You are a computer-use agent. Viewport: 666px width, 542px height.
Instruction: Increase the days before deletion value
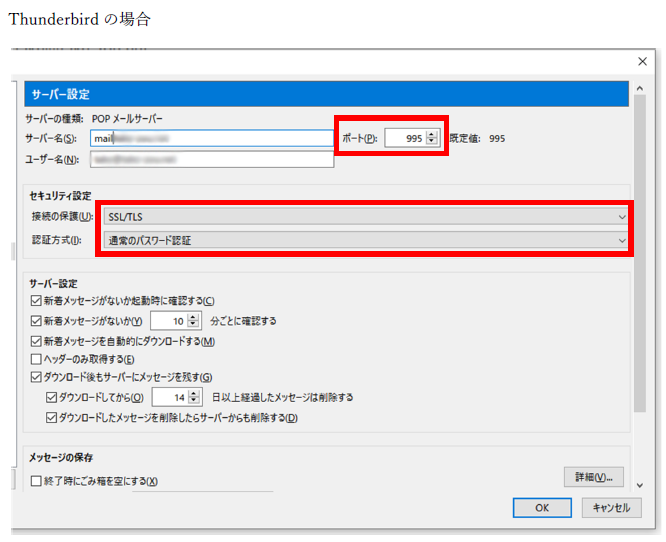[194, 394]
